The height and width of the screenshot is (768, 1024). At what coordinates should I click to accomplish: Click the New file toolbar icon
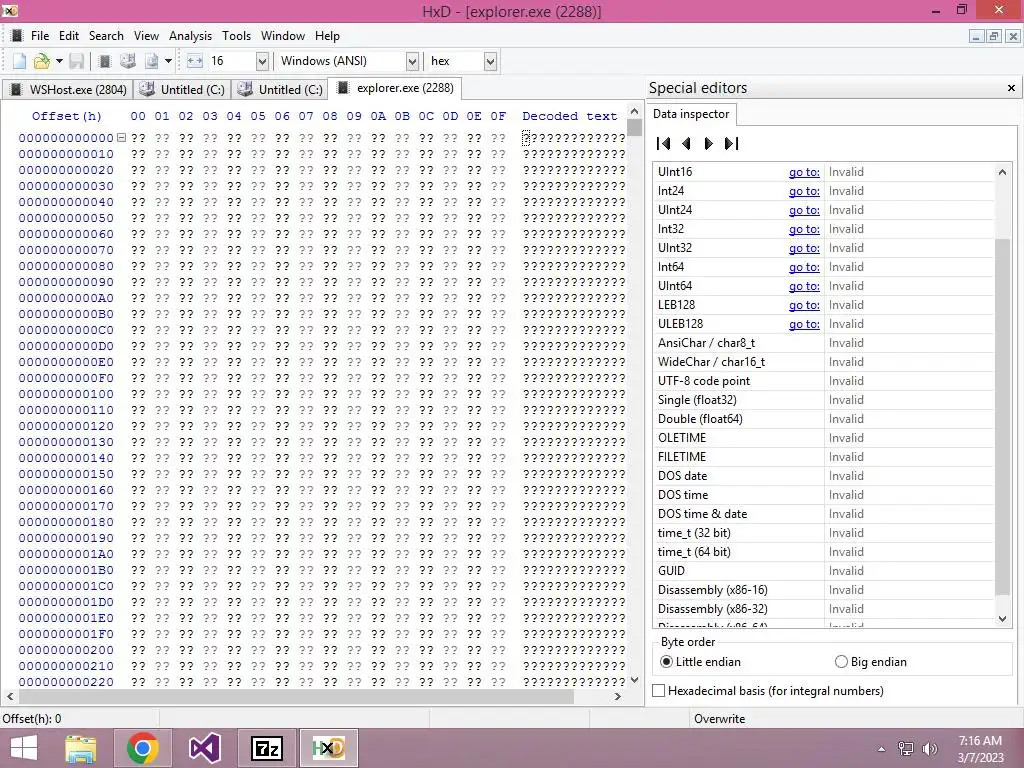pyautogui.click(x=20, y=61)
